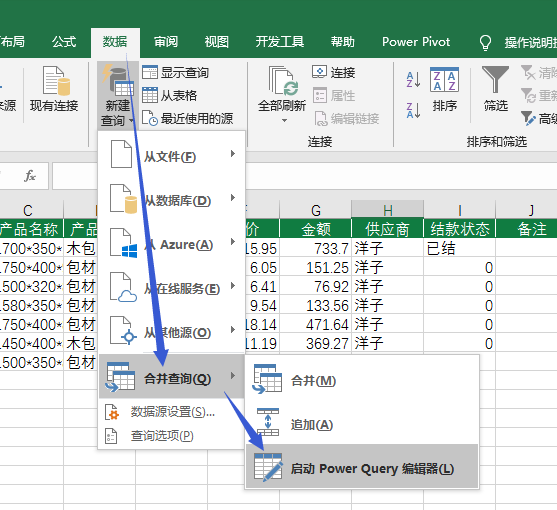Select 合并查询(Q) menu entry
This screenshot has height=510, width=557.
pos(172,376)
